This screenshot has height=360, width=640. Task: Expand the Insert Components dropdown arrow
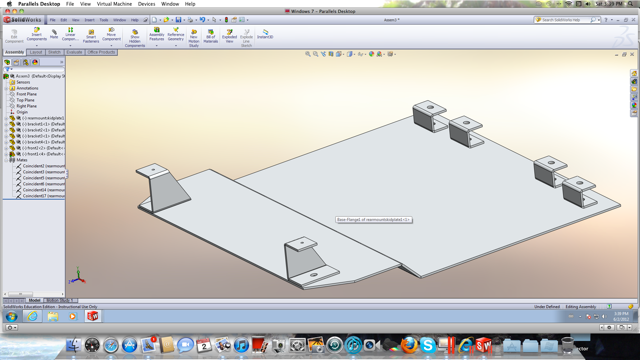coord(37,45)
